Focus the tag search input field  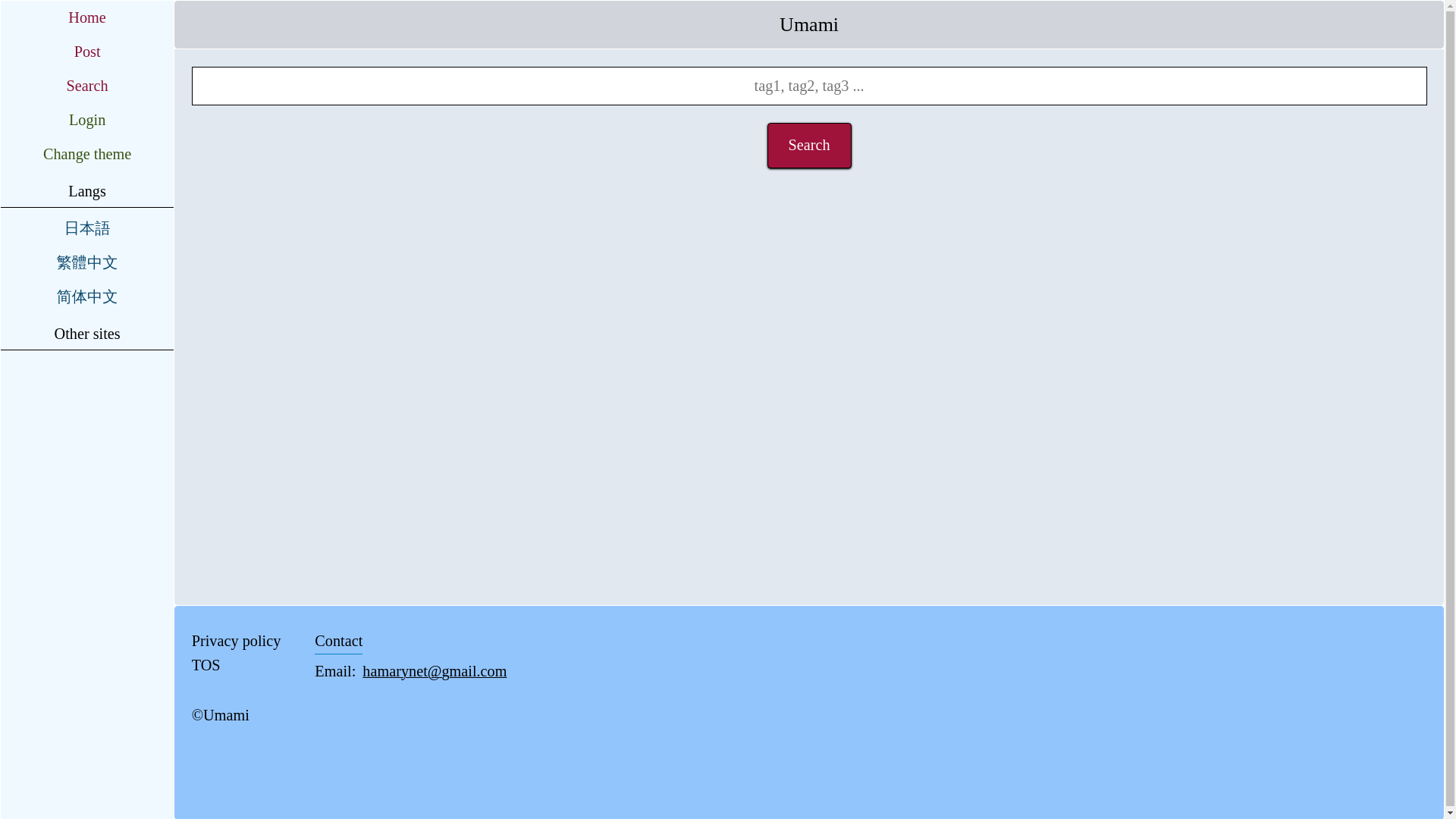(808, 86)
